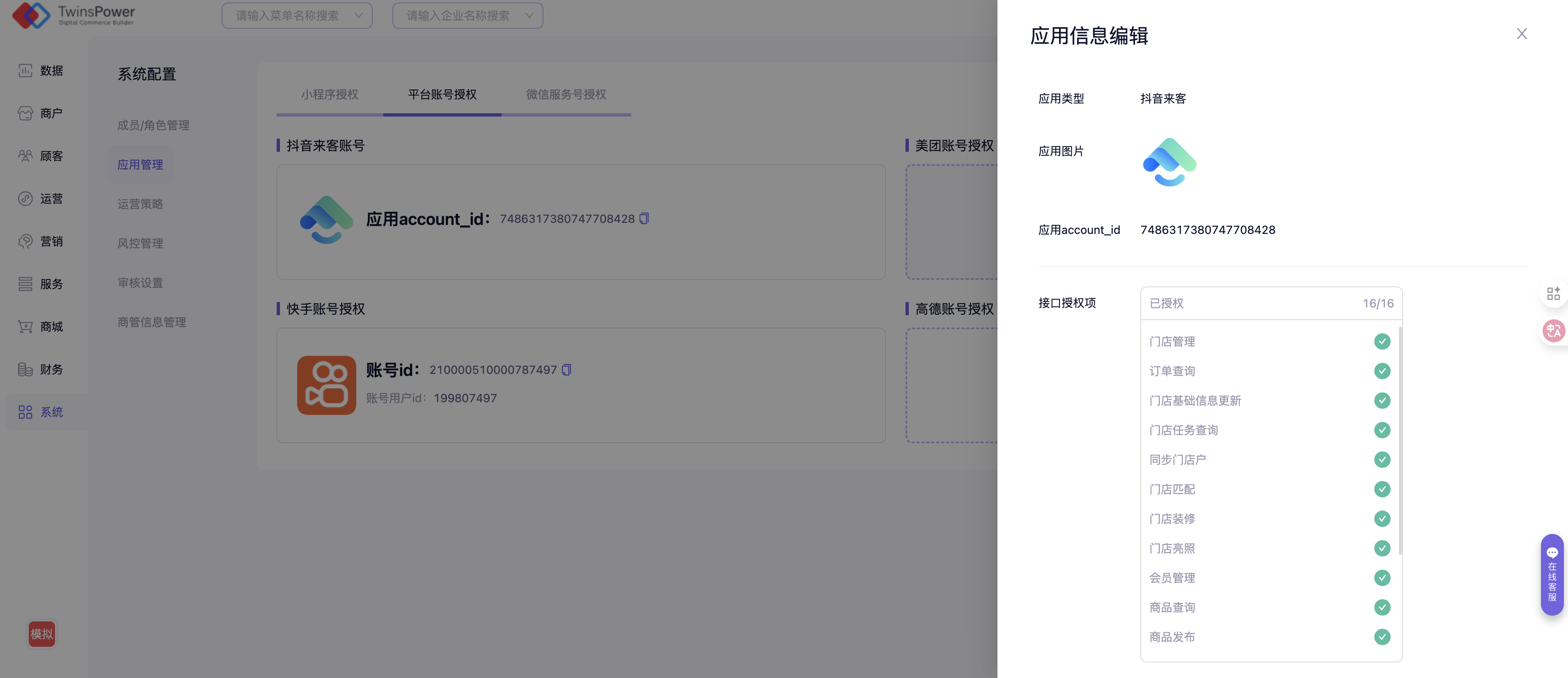
Task: Toggle the 会员管理 authorization checkmark
Action: 1382,577
